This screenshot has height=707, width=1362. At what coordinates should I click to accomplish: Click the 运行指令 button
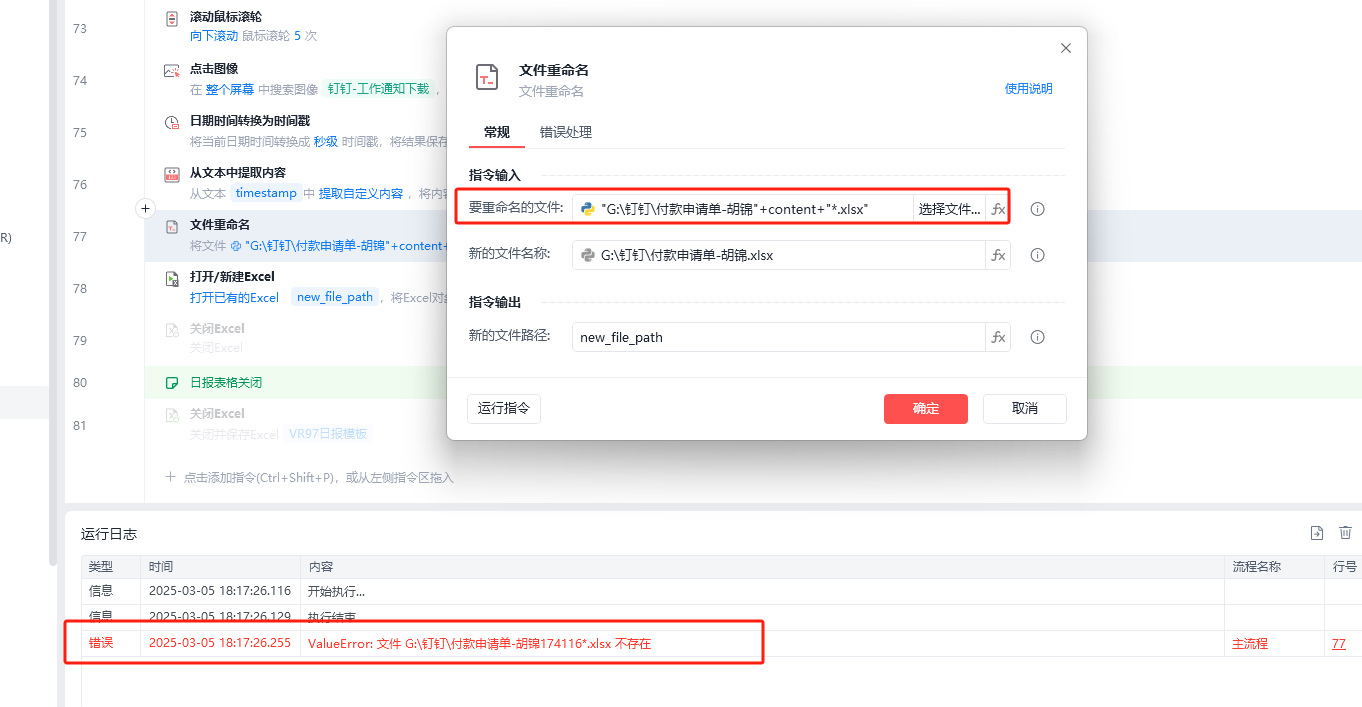click(x=504, y=408)
